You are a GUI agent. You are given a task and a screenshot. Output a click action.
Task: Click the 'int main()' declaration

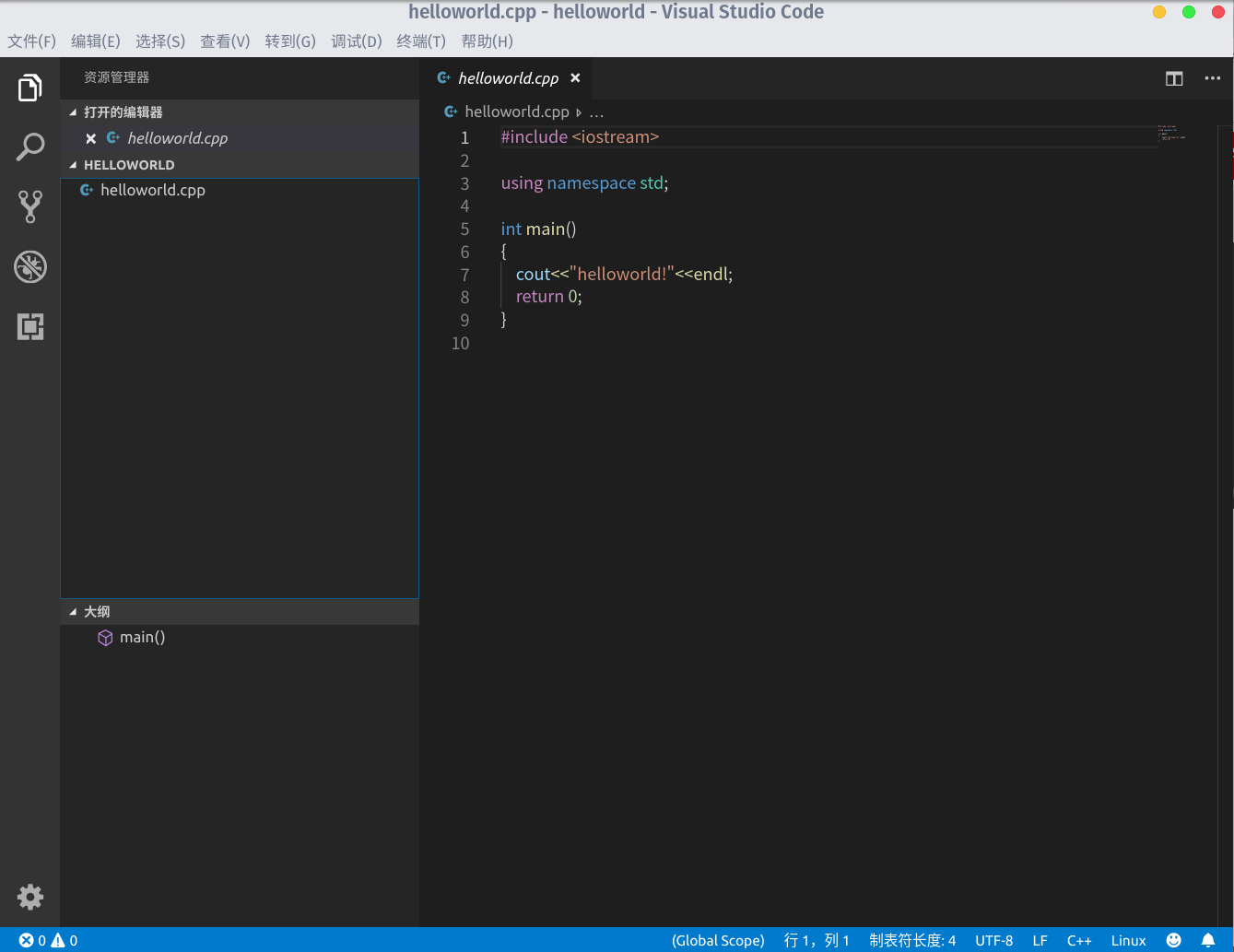pos(538,229)
